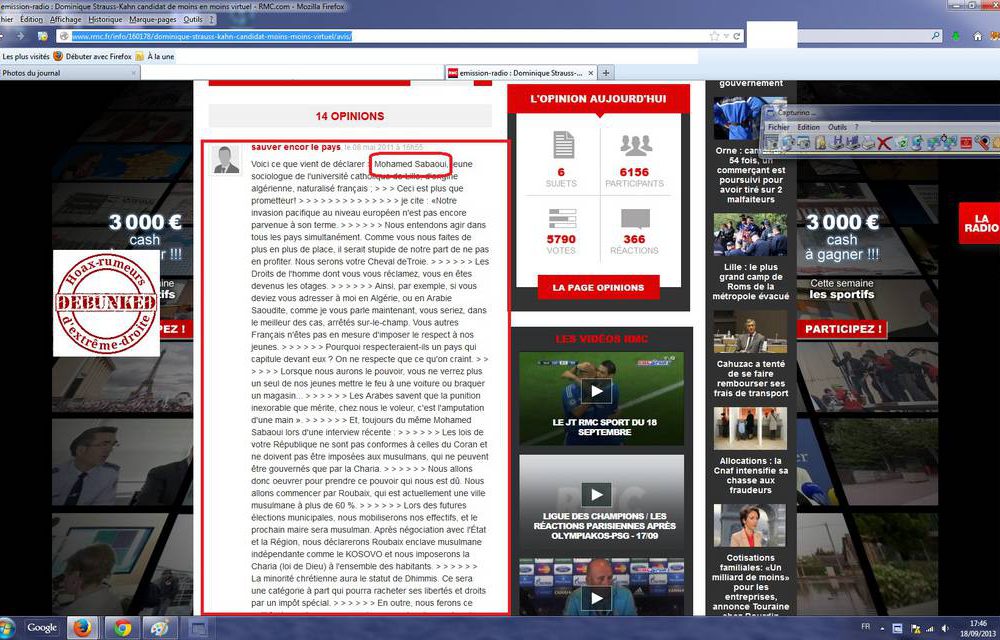Click the Allocations Cnaf news thumbnail

[750, 428]
